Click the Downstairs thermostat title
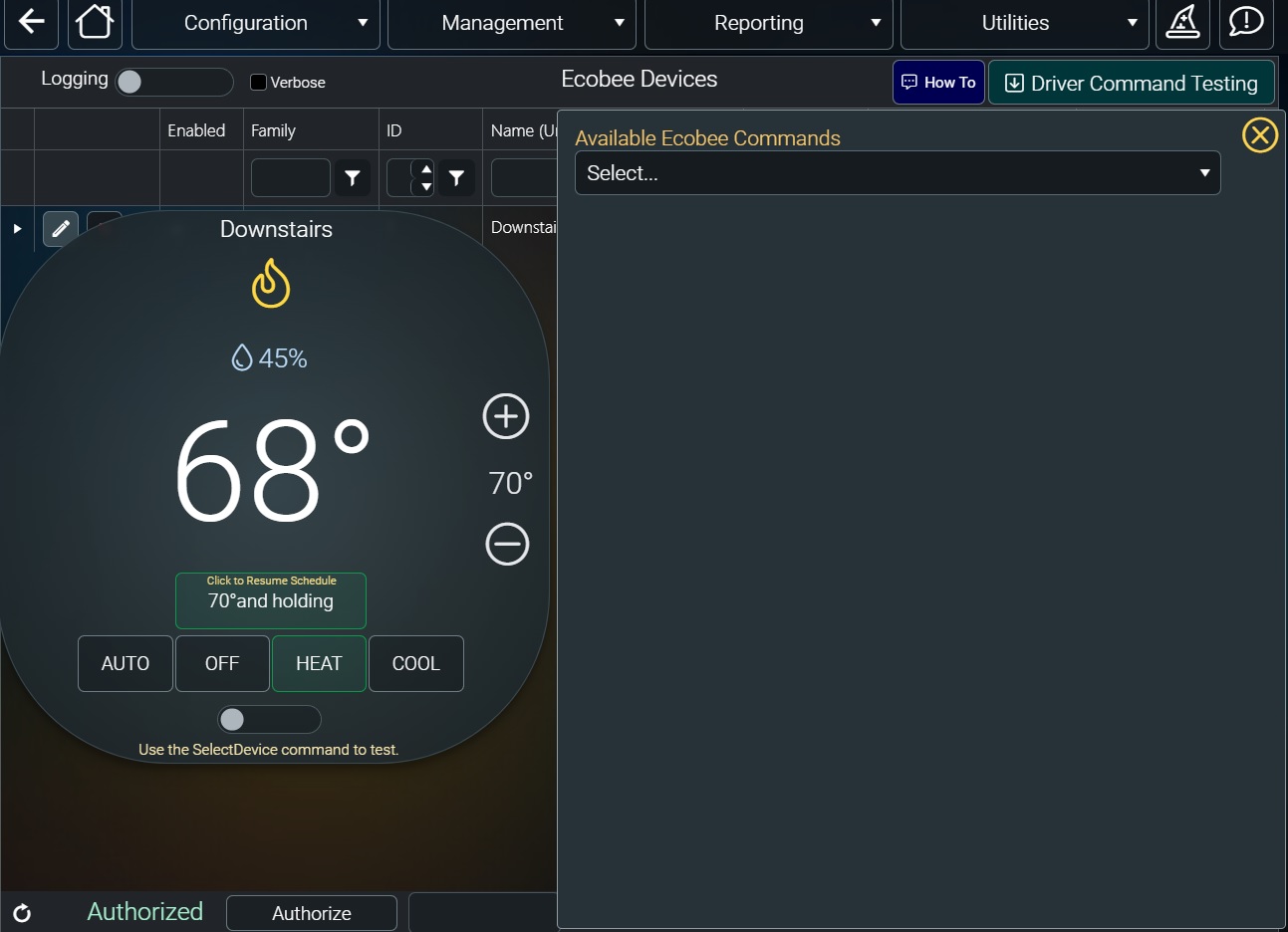 click(x=276, y=229)
